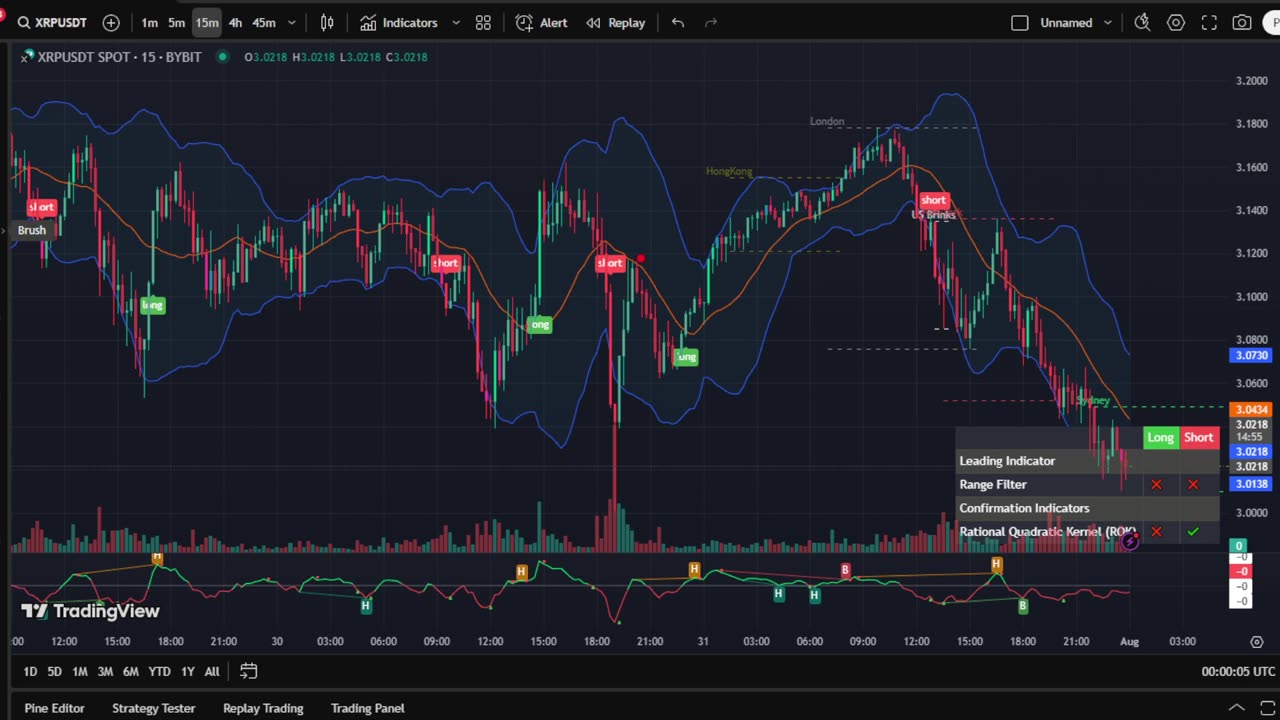Set date range to 1M
1280x720 pixels.
(x=80, y=671)
